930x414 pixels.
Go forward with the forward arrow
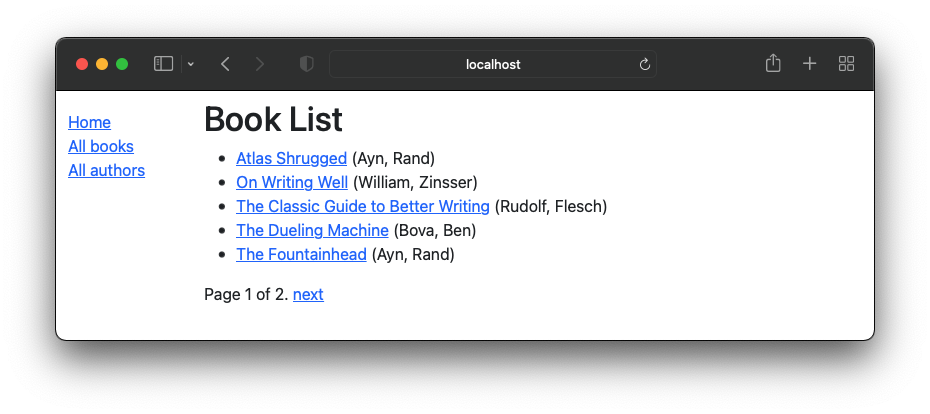click(x=259, y=64)
